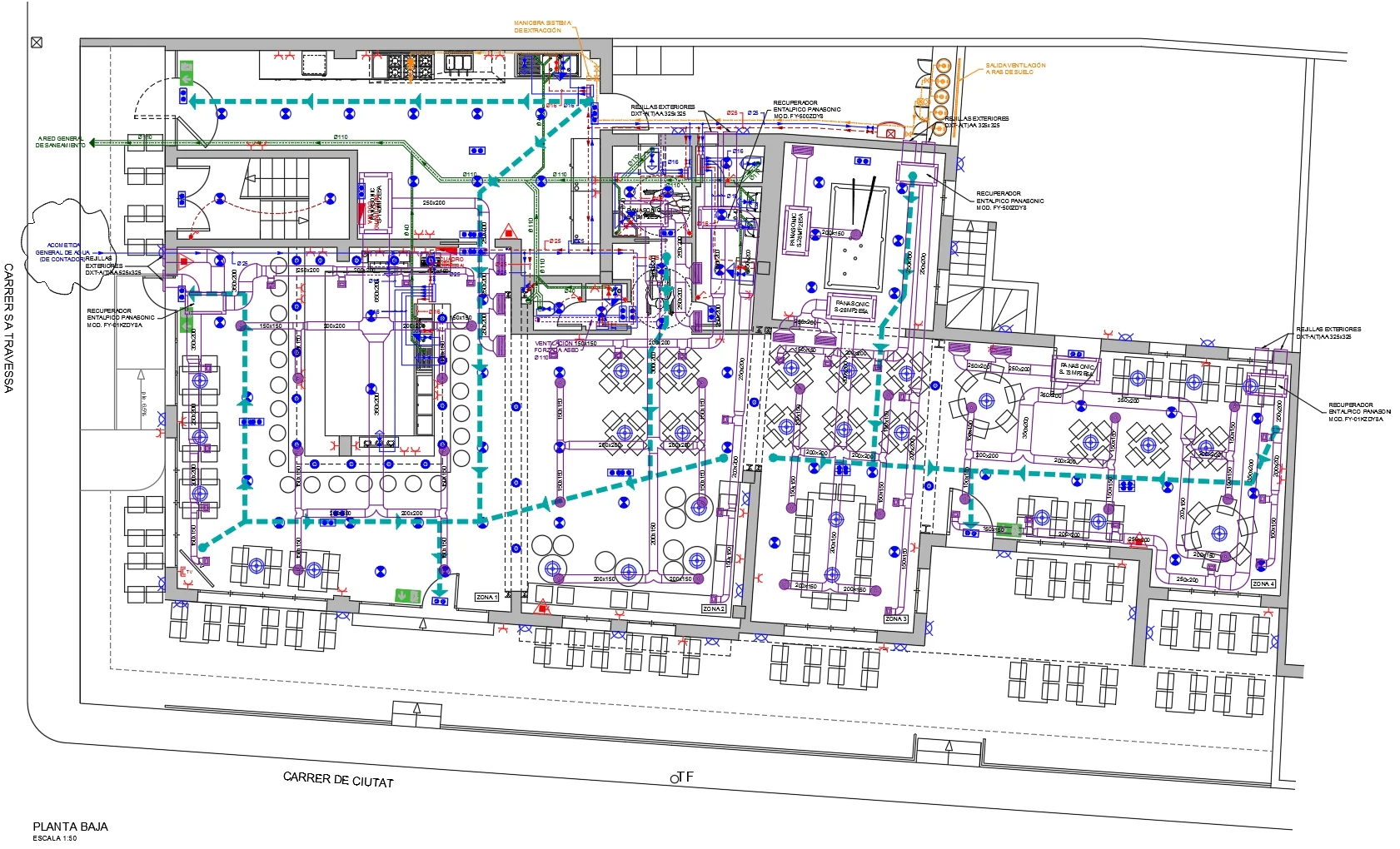The image size is (1400, 849).
Task: Select the TF marker on Carrer de Ciutat
Action: [681, 777]
